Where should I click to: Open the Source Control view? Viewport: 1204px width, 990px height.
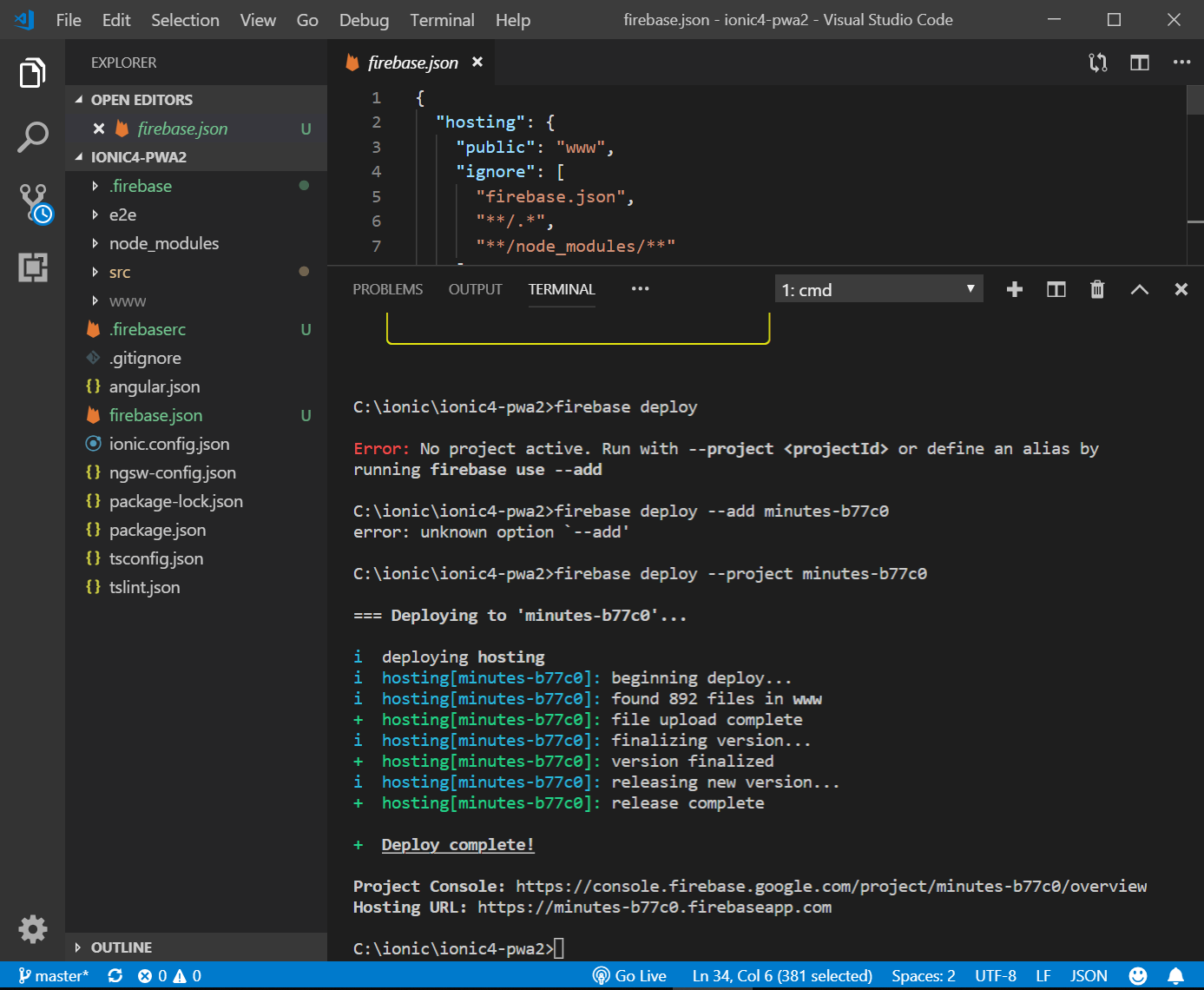[34, 202]
